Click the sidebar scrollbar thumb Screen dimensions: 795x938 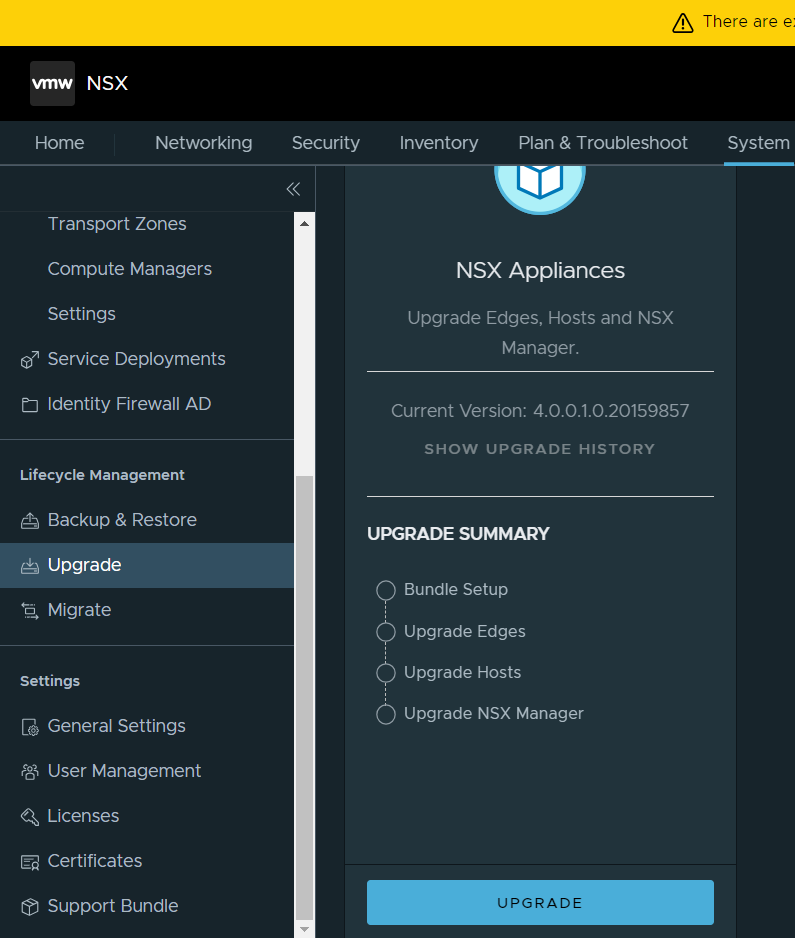(304, 697)
